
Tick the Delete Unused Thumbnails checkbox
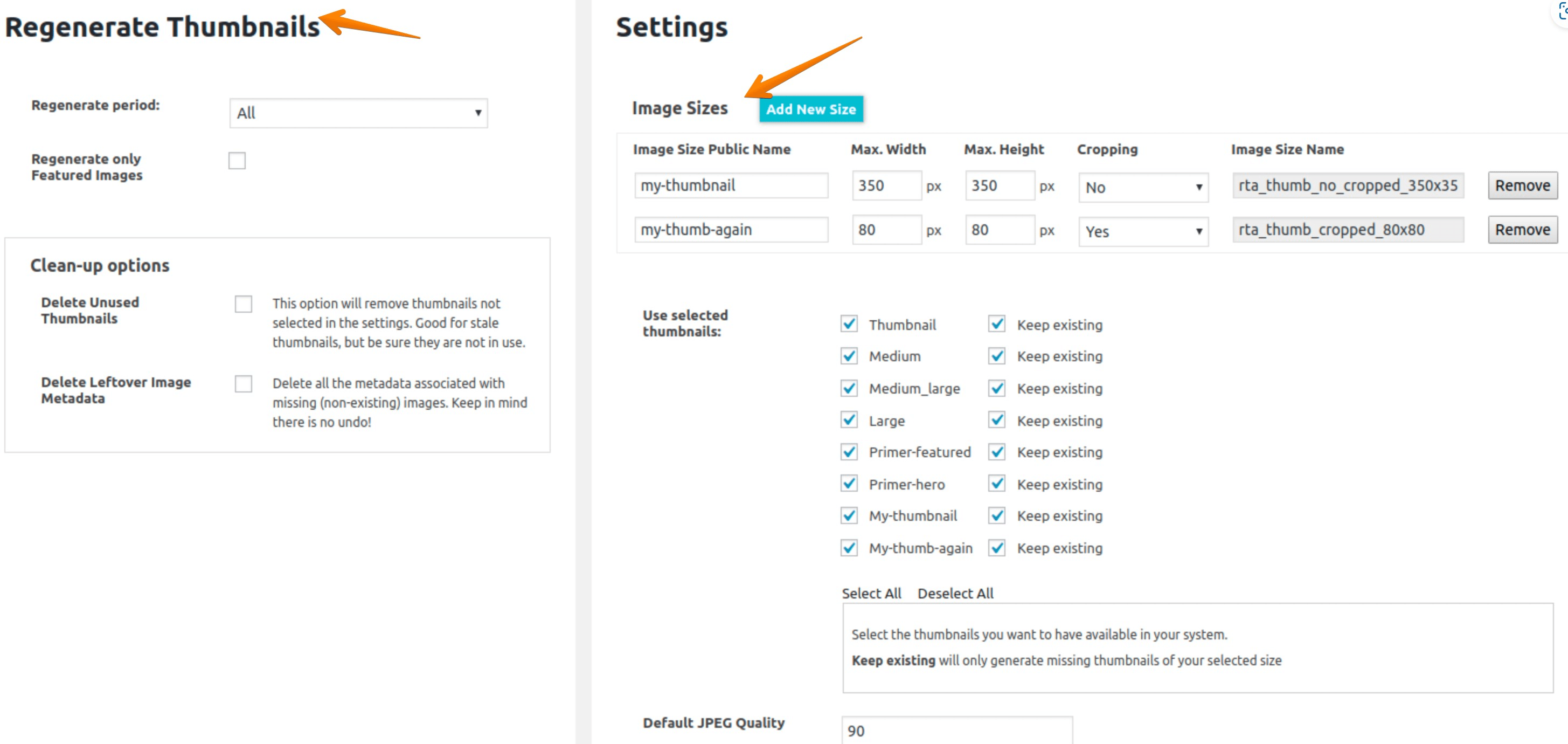click(x=244, y=304)
